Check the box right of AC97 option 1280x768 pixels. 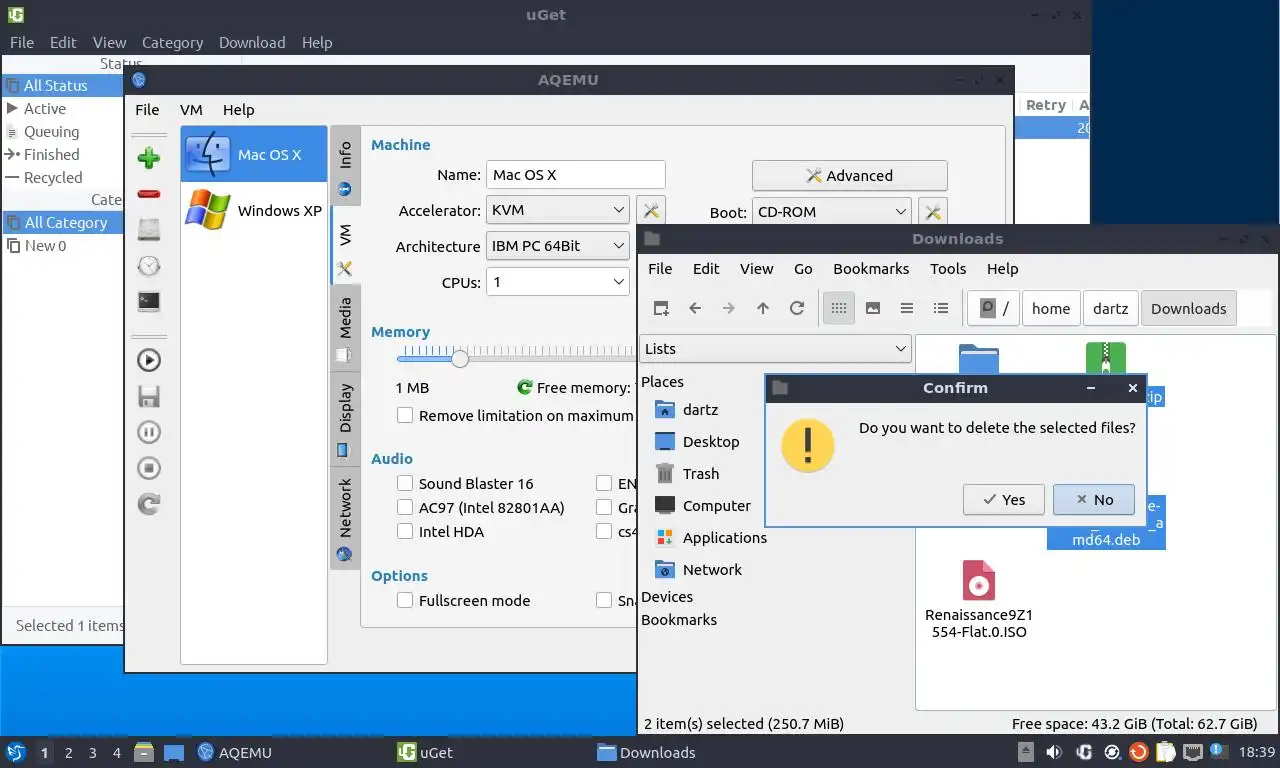coord(604,507)
